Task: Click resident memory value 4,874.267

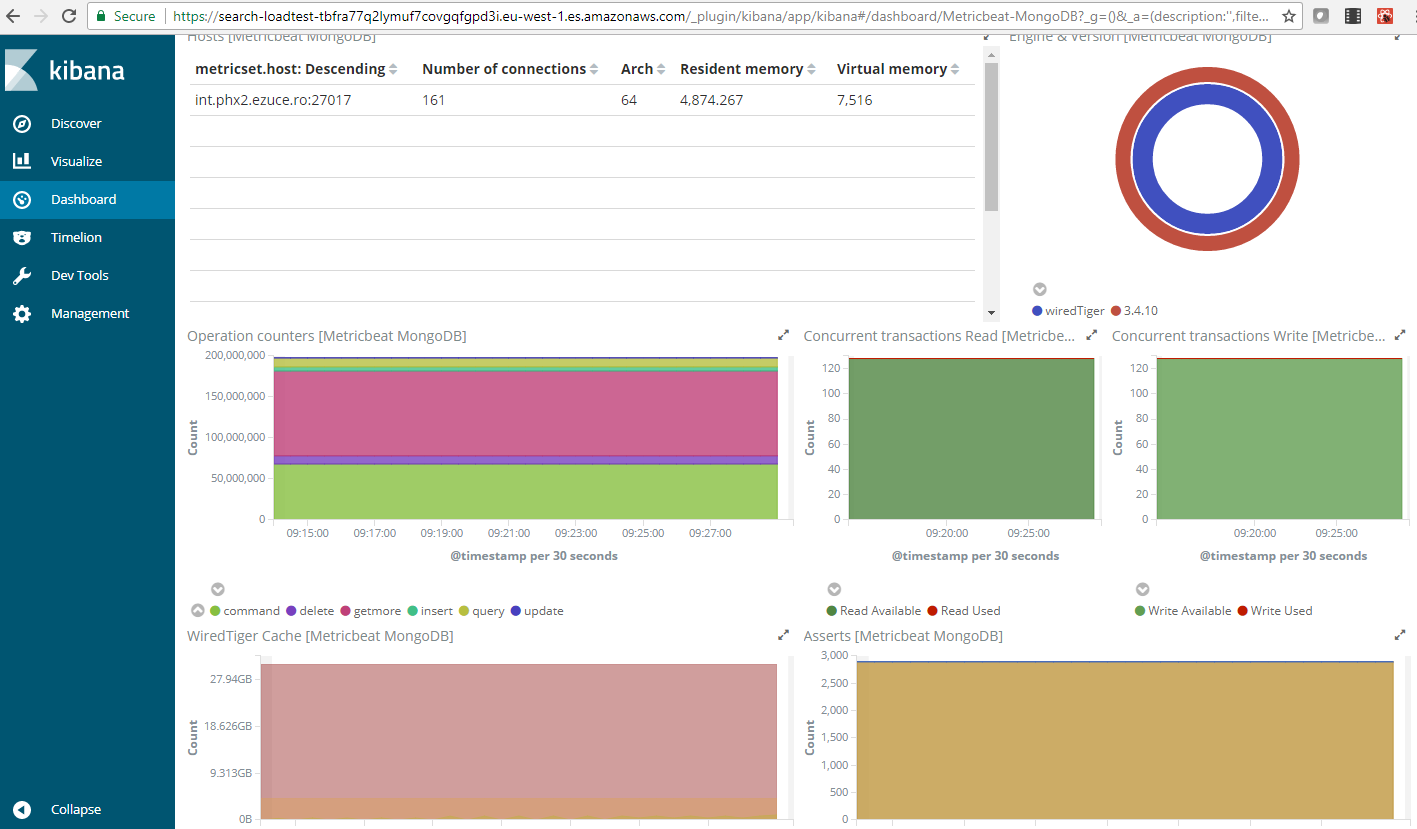Action: (711, 100)
